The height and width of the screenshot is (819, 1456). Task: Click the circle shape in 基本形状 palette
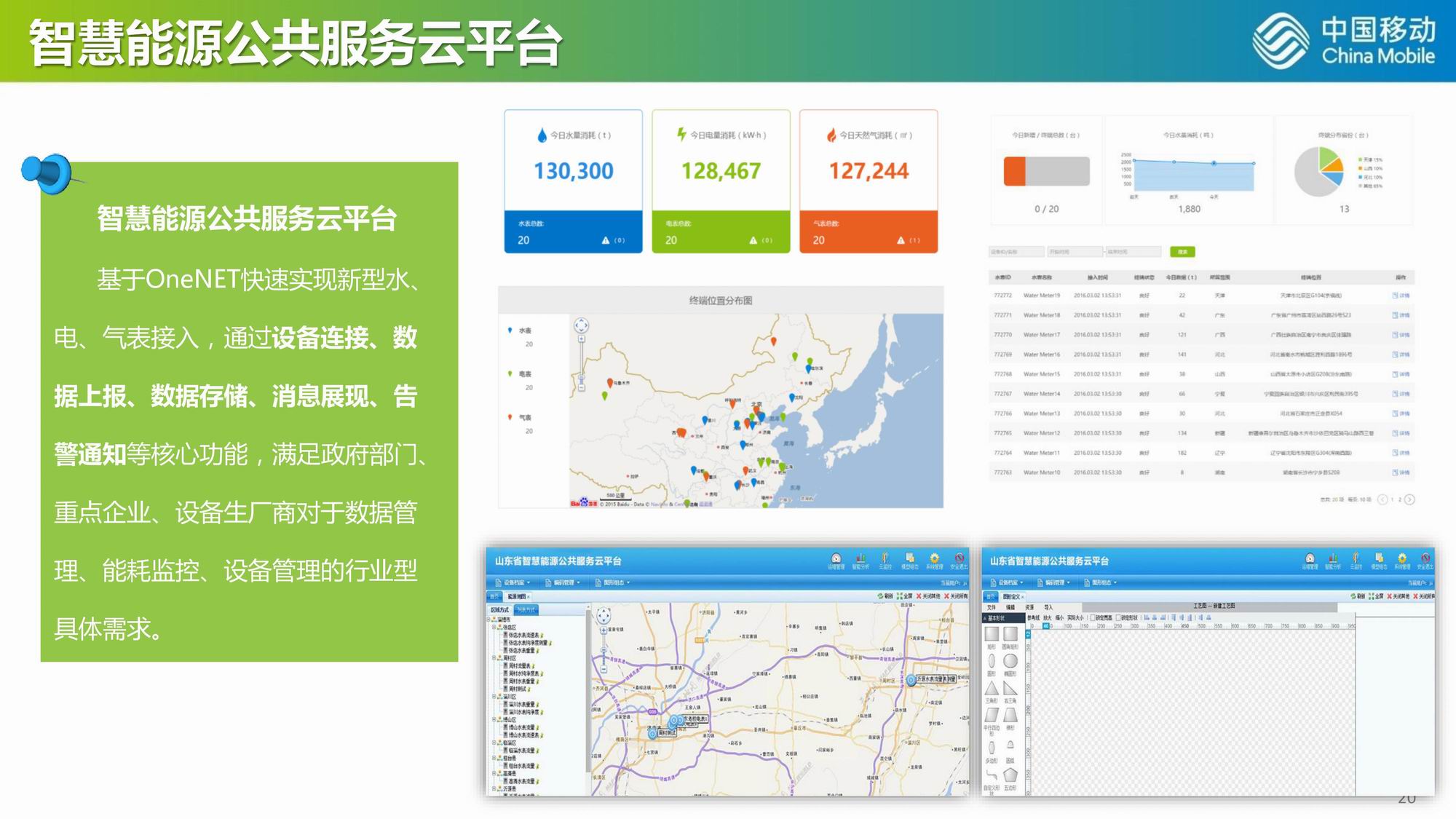[x=1010, y=661]
